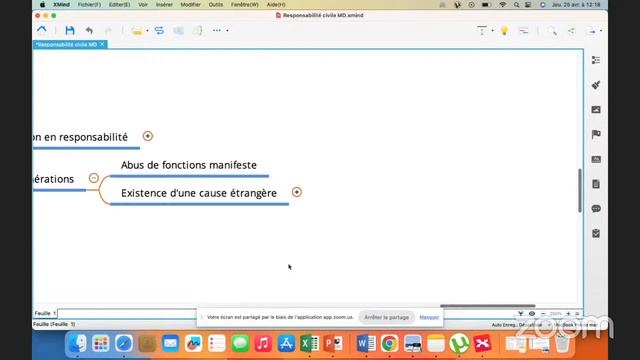
Task: Click the boundary tool icon
Action: pos(178,31)
